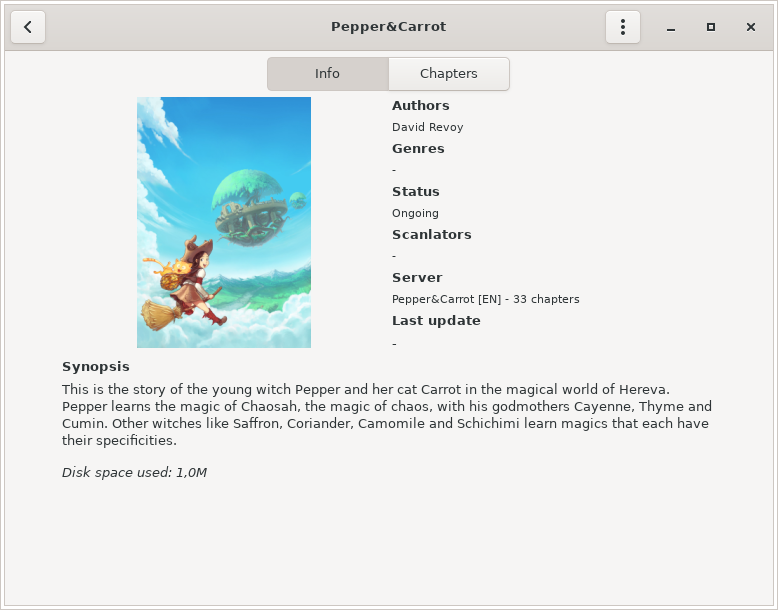
Task: Click the 'Disk space used: 1,0M' label
Action: (x=134, y=473)
